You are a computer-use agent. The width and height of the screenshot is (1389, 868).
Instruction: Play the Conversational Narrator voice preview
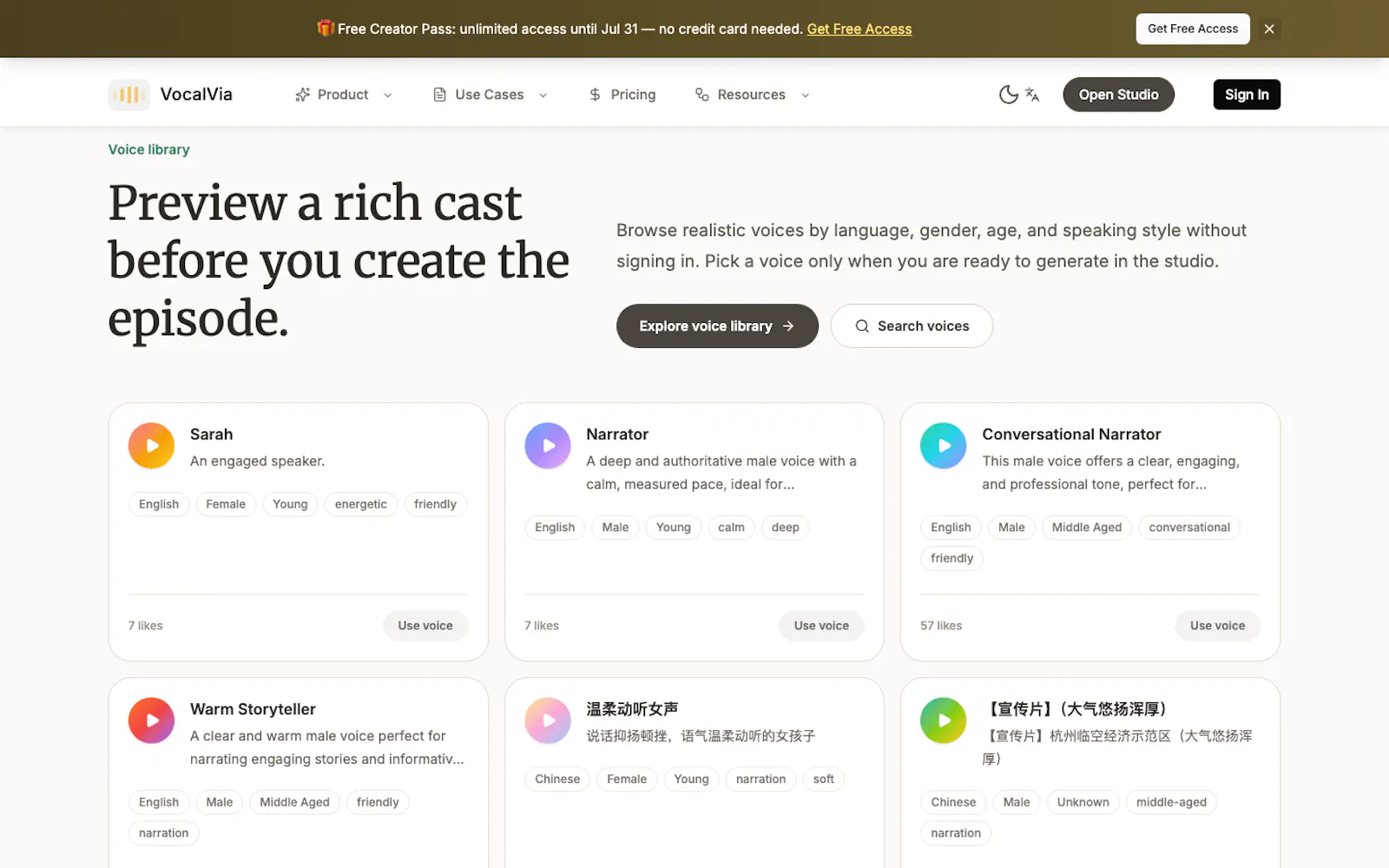(x=944, y=445)
